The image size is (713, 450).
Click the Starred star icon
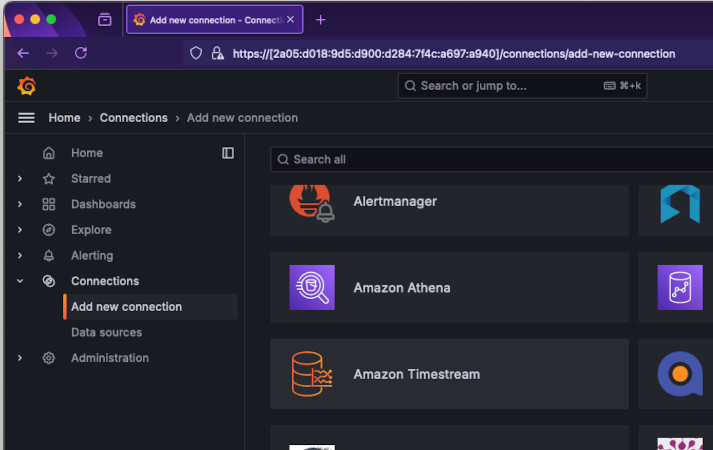tap(49, 179)
